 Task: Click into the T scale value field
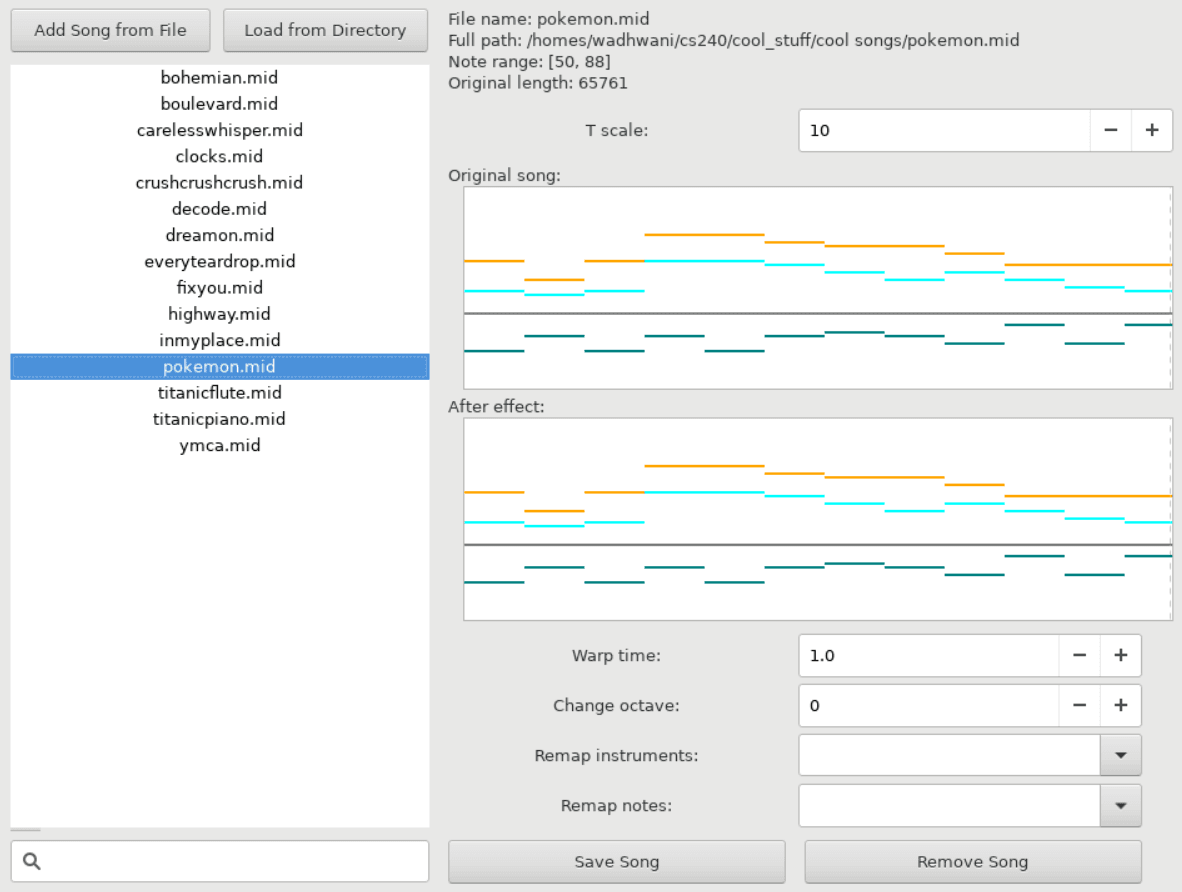943,130
